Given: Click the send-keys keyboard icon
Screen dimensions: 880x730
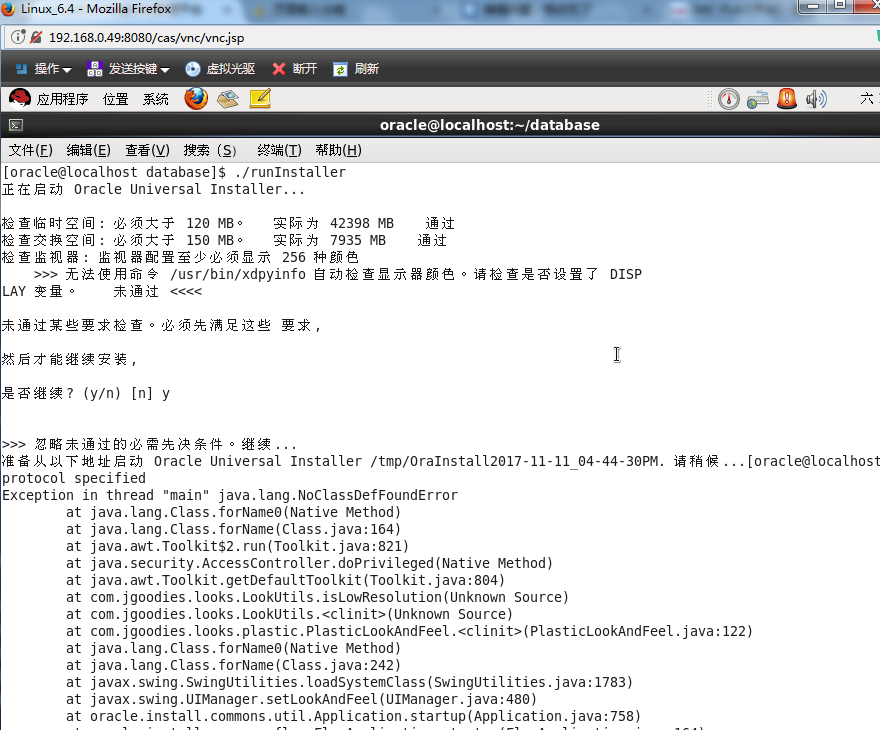Looking at the screenshot, I should click(x=94, y=69).
